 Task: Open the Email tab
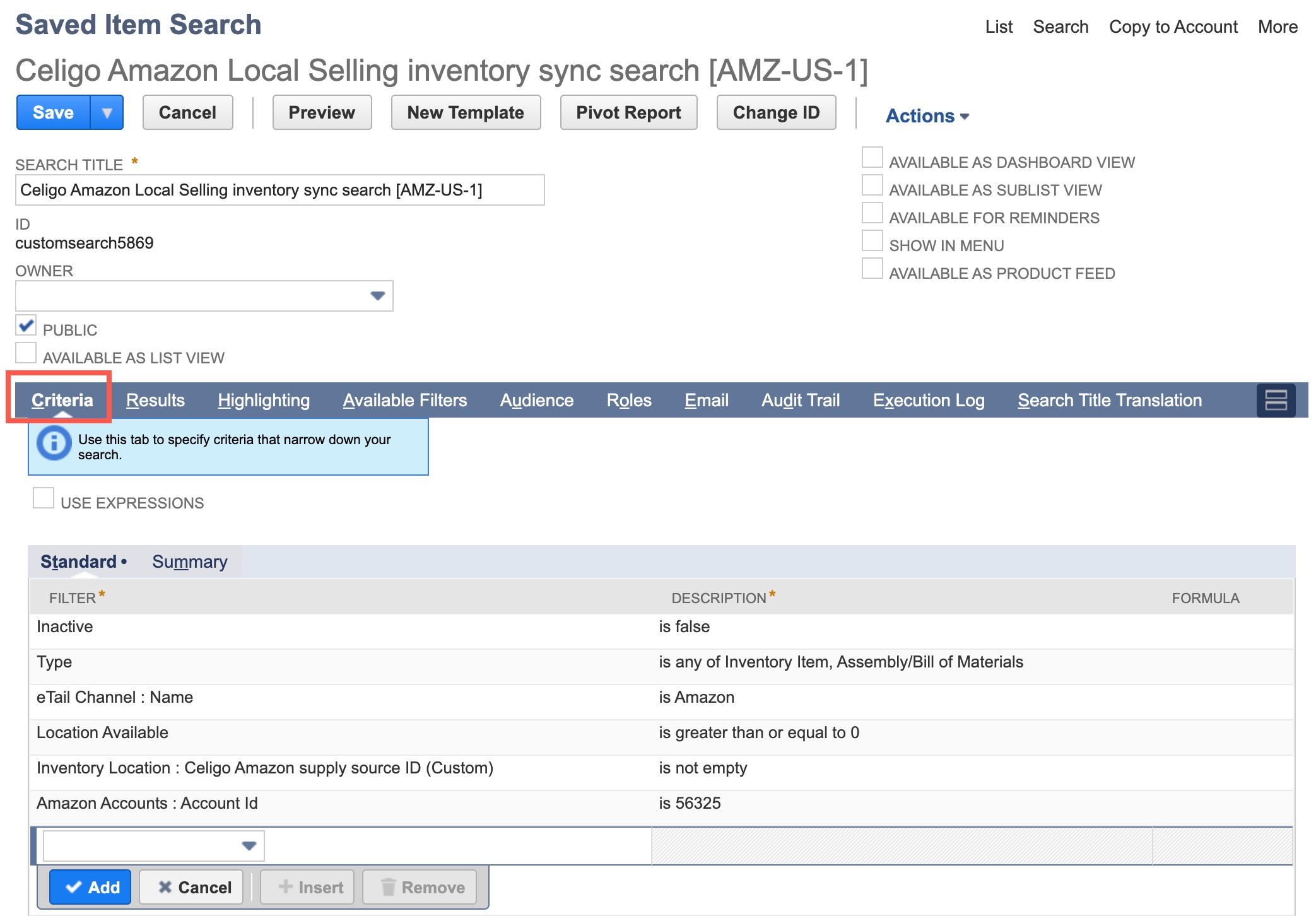click(707, 400)
